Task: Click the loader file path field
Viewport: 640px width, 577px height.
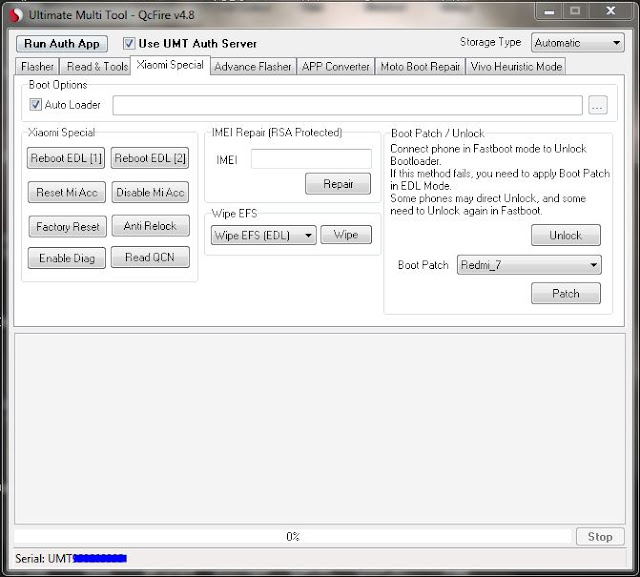Action: coord(347,105)
